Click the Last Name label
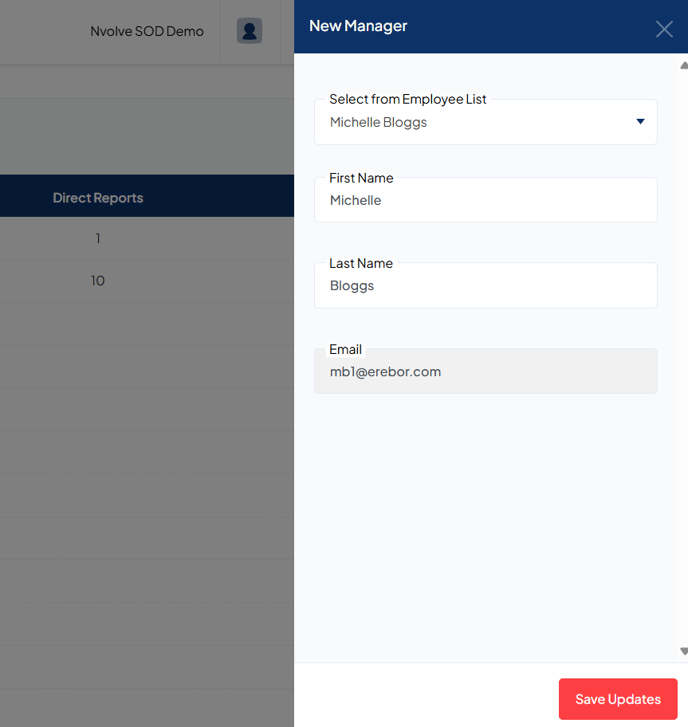The width and height of the screenshot is (688, 727). 361,263
